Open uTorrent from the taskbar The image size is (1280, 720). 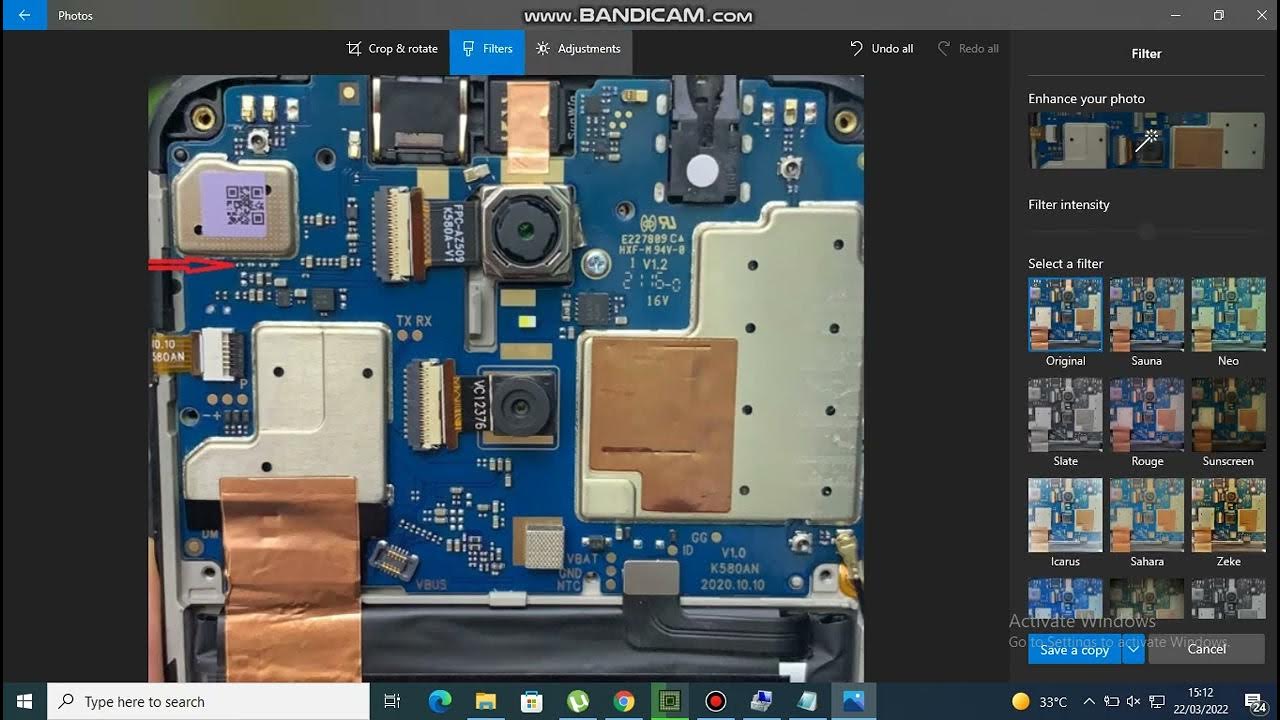click(578, 702)
